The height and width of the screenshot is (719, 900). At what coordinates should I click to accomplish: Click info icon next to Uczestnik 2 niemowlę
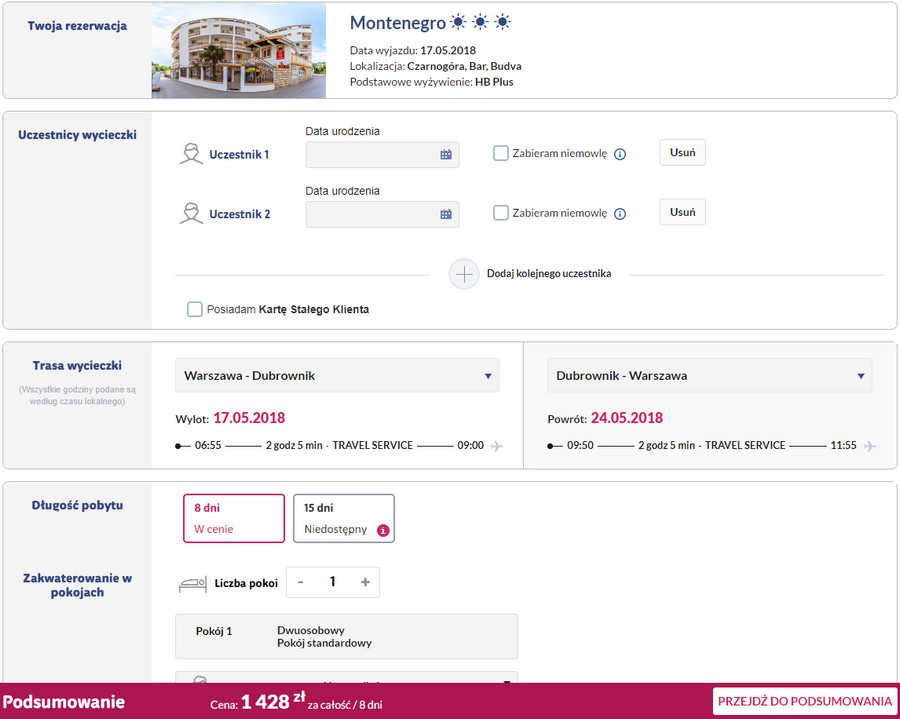coord(620,214)
